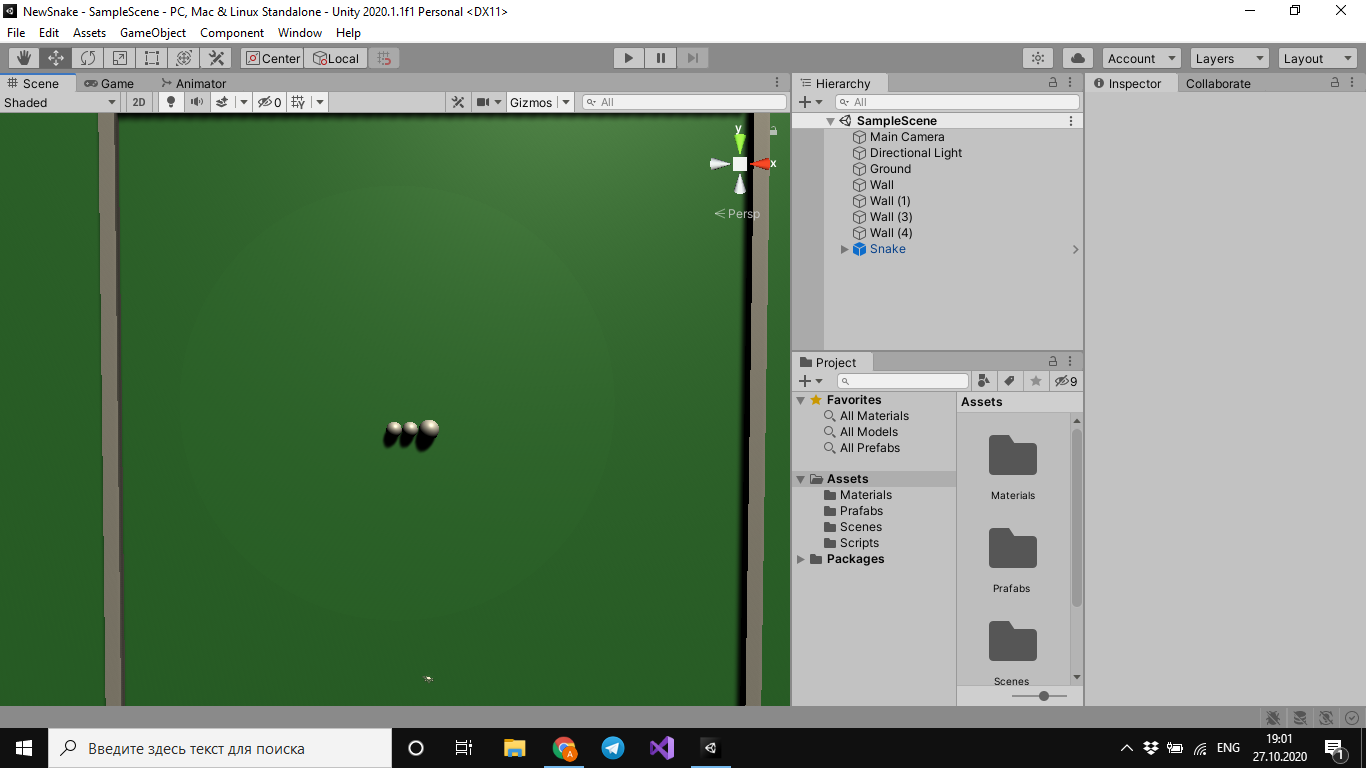Open the Shaded draw mode dropdown

[60, 102]
